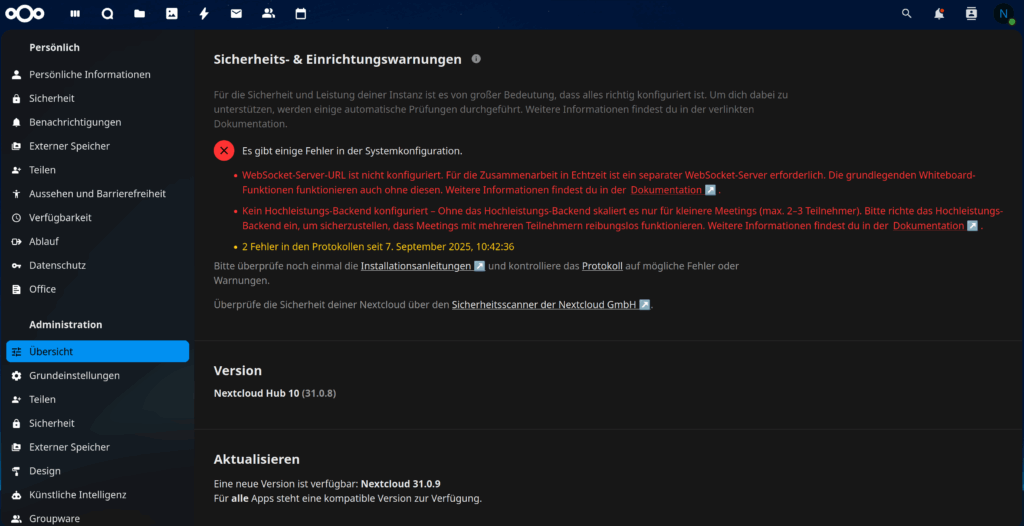Image resolution: width=1024 pixels, height=526 pixels.
Task: Open Datenschutz settings
Action: (x=98, y=265)
